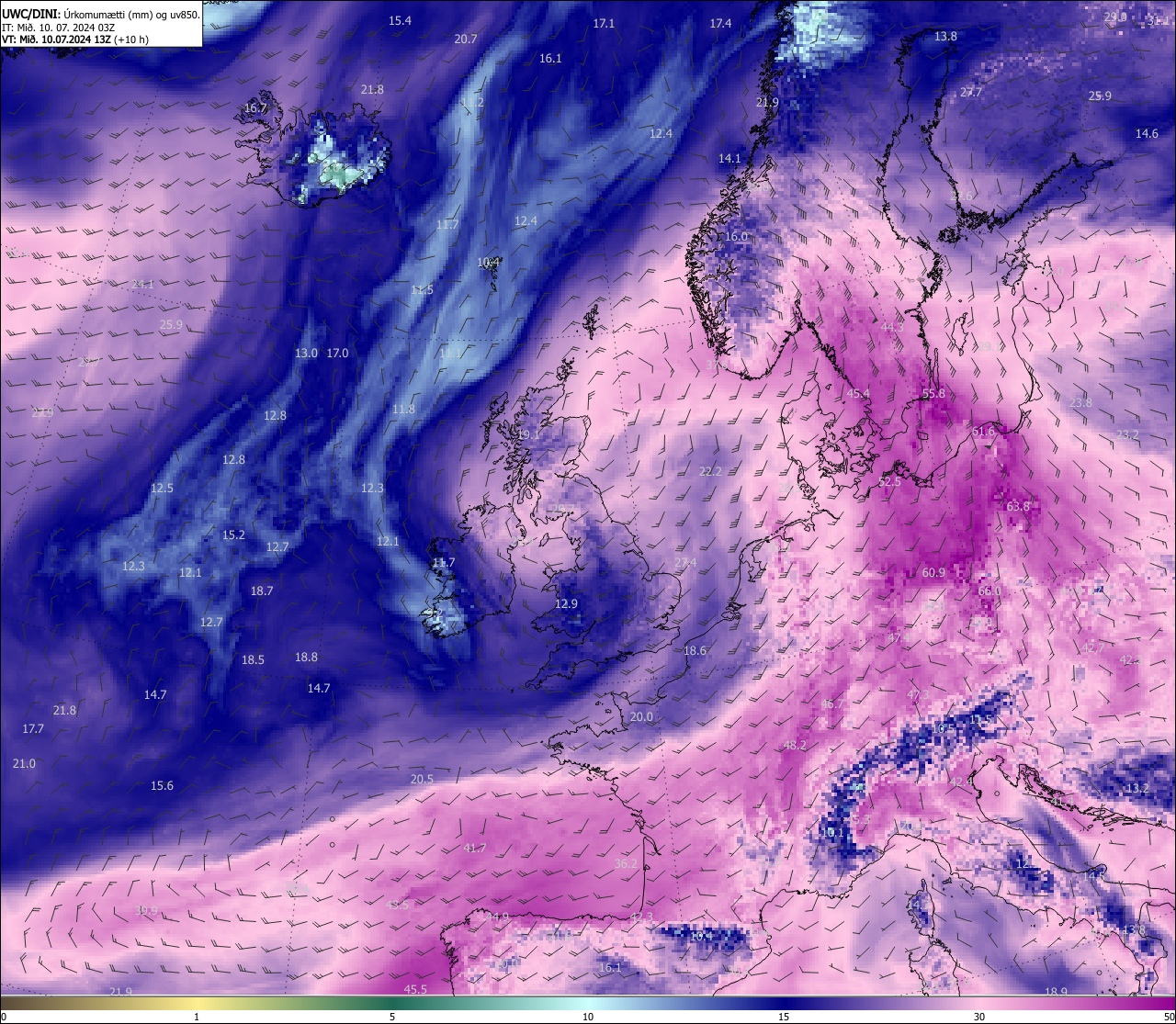Select the 17.7 value at left edge
Screen dimensions: 1176x1024
[32, 728]
